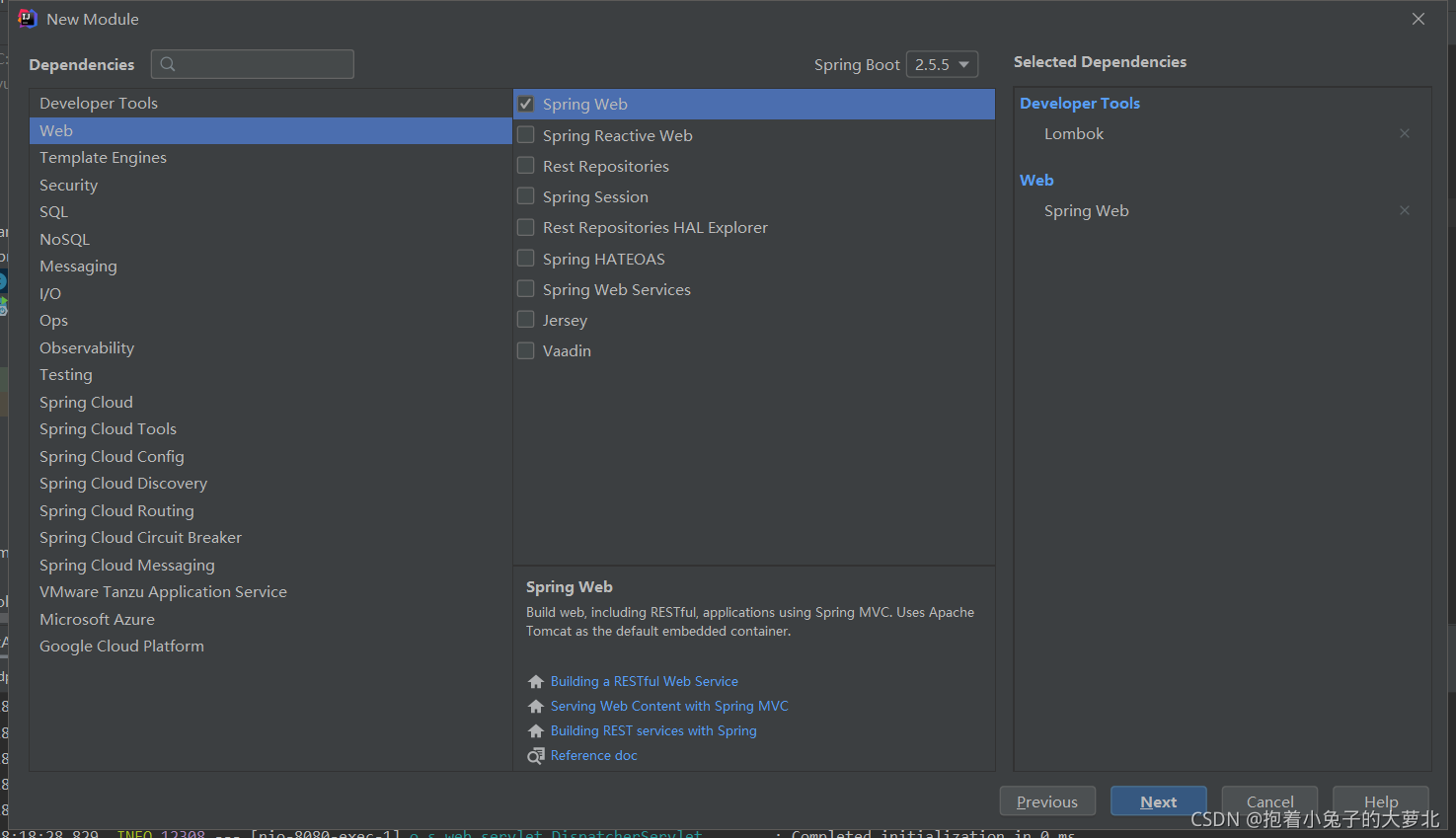Click the Web heading in Selected Dependencies
The width and height of the screenshot is (1456, 838).
pos(1036,180)
